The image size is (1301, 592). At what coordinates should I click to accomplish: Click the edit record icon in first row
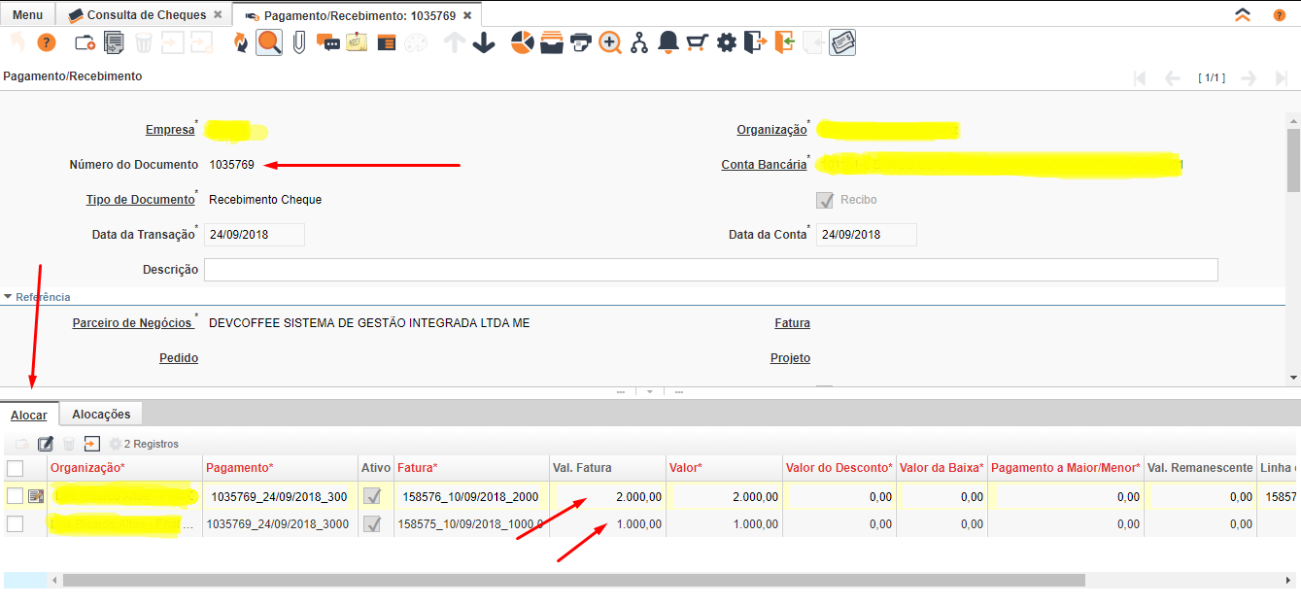point(36,496)
